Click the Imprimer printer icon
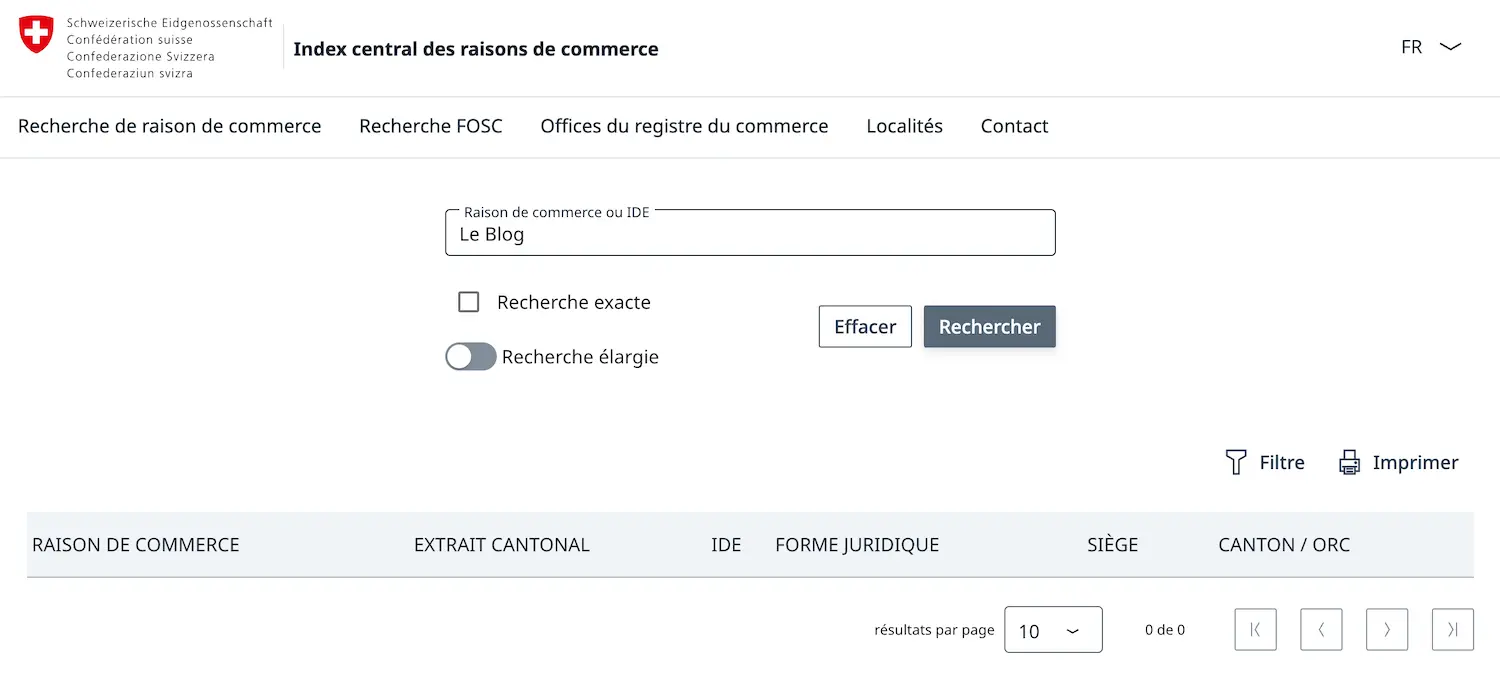The image size is (1500, 680). [x=1350, y=462]
